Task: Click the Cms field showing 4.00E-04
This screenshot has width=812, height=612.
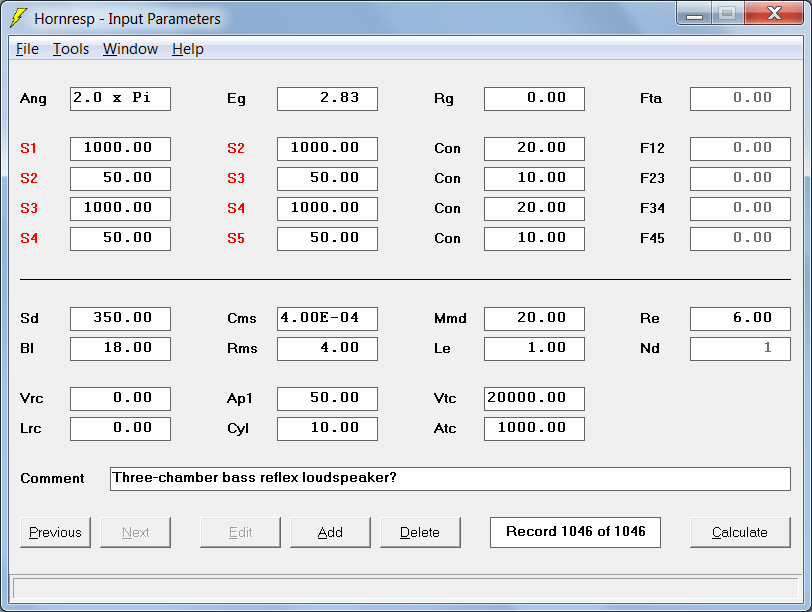Action: point(327,319)
